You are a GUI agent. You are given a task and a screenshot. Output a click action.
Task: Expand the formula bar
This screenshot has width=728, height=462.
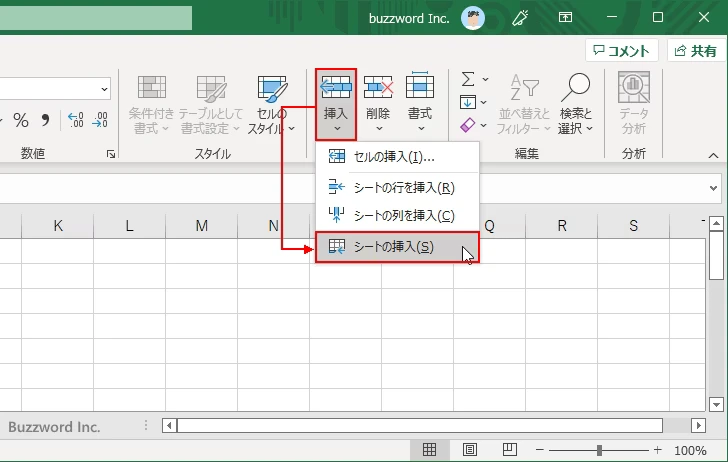click(x=714, y=188)
